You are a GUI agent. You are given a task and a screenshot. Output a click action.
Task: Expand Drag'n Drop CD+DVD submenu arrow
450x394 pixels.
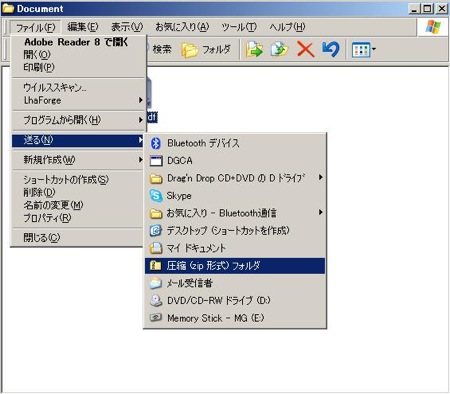[320, 177]
